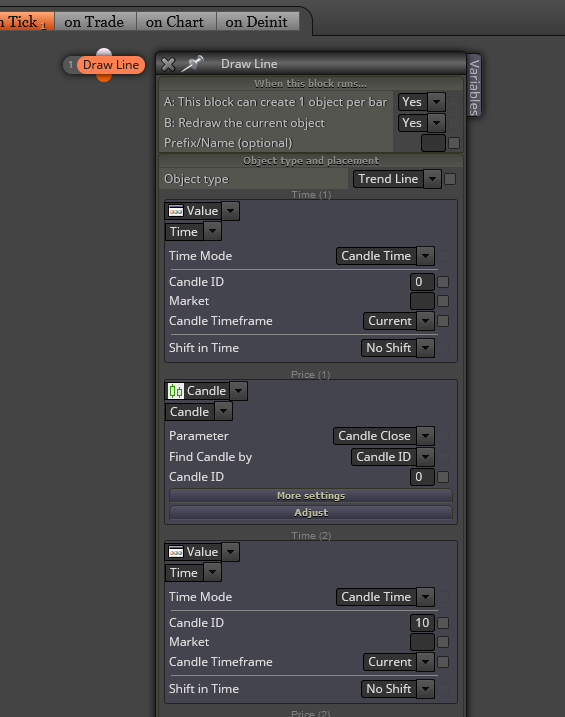
Task: Switch to the on Deinit tab
Action: pos(256,21)
